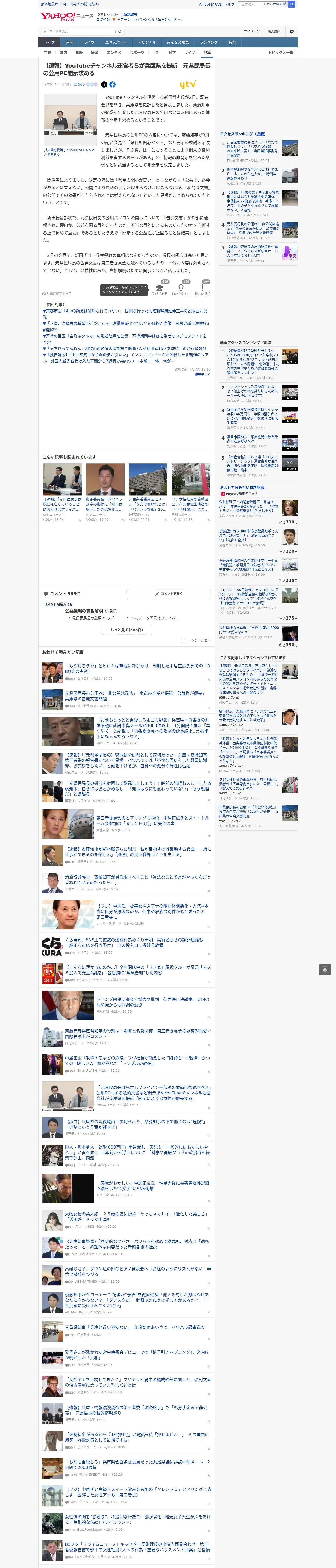This screenshot has height=1568, width=336.
Task: Open トランプ関税に議会で懸念や批判 article
Action: pyautogui.click(x=153, y=1002)
